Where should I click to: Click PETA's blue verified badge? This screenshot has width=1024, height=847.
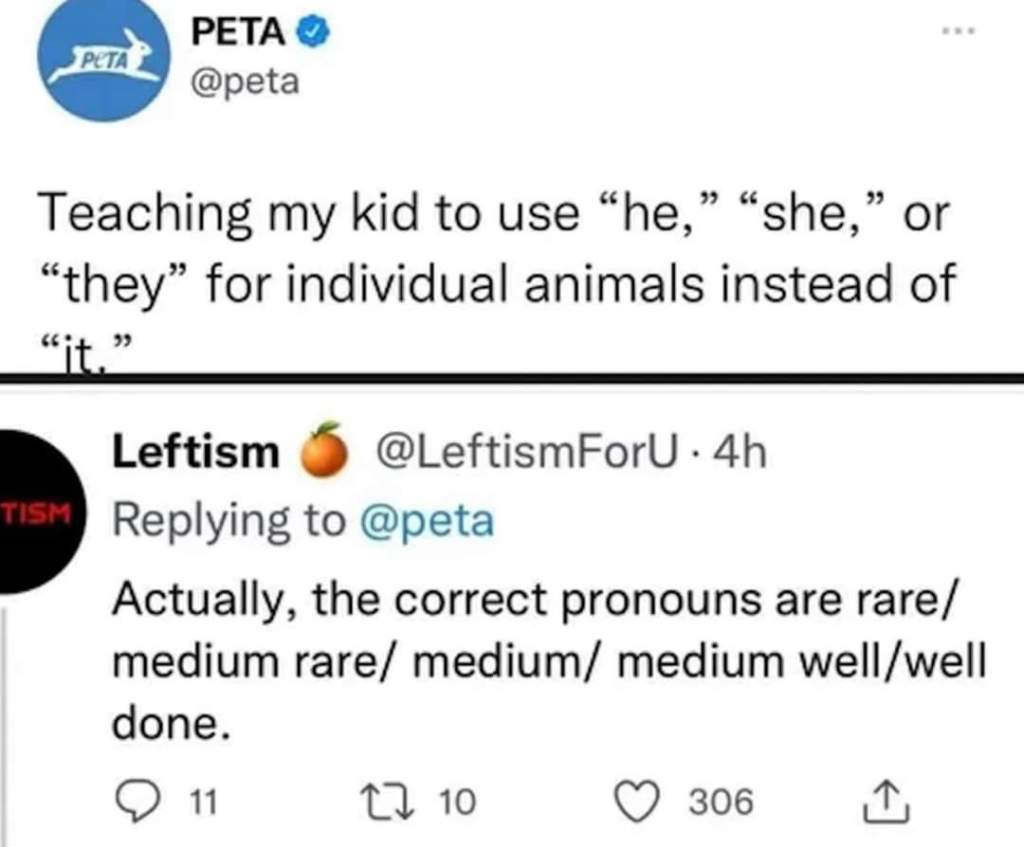pos(314,33)
